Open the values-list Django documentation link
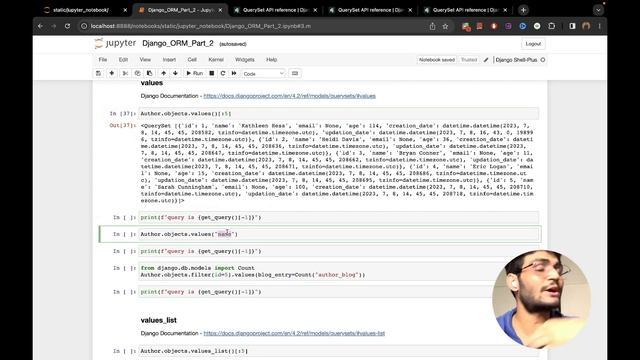Viewport: 640px width, 360px height. 294,333
